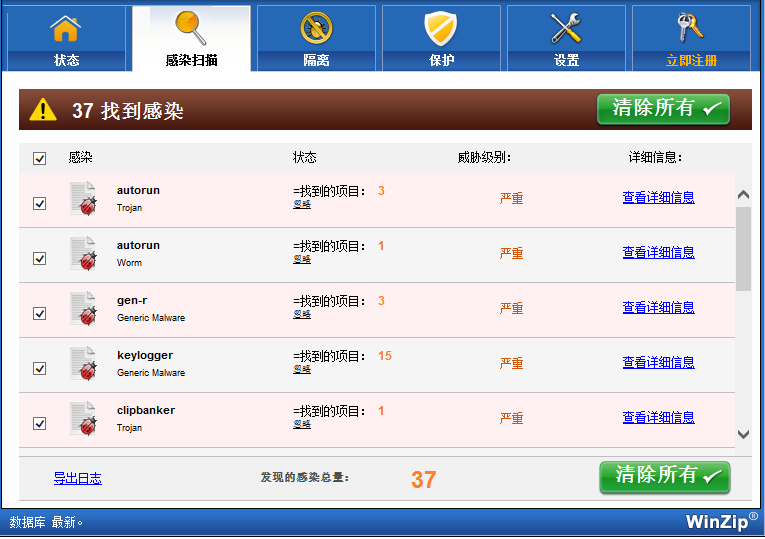Screen dimensions: 765x539
Task: Click the 忽略 link under keylogger
Action: [302, 370]
